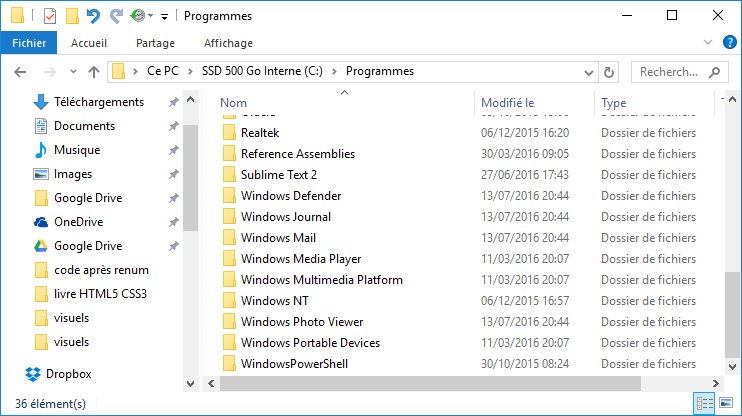742x416 pixels.
Task: Show recent locations dropdown arrow
Action: click(73, 72)
